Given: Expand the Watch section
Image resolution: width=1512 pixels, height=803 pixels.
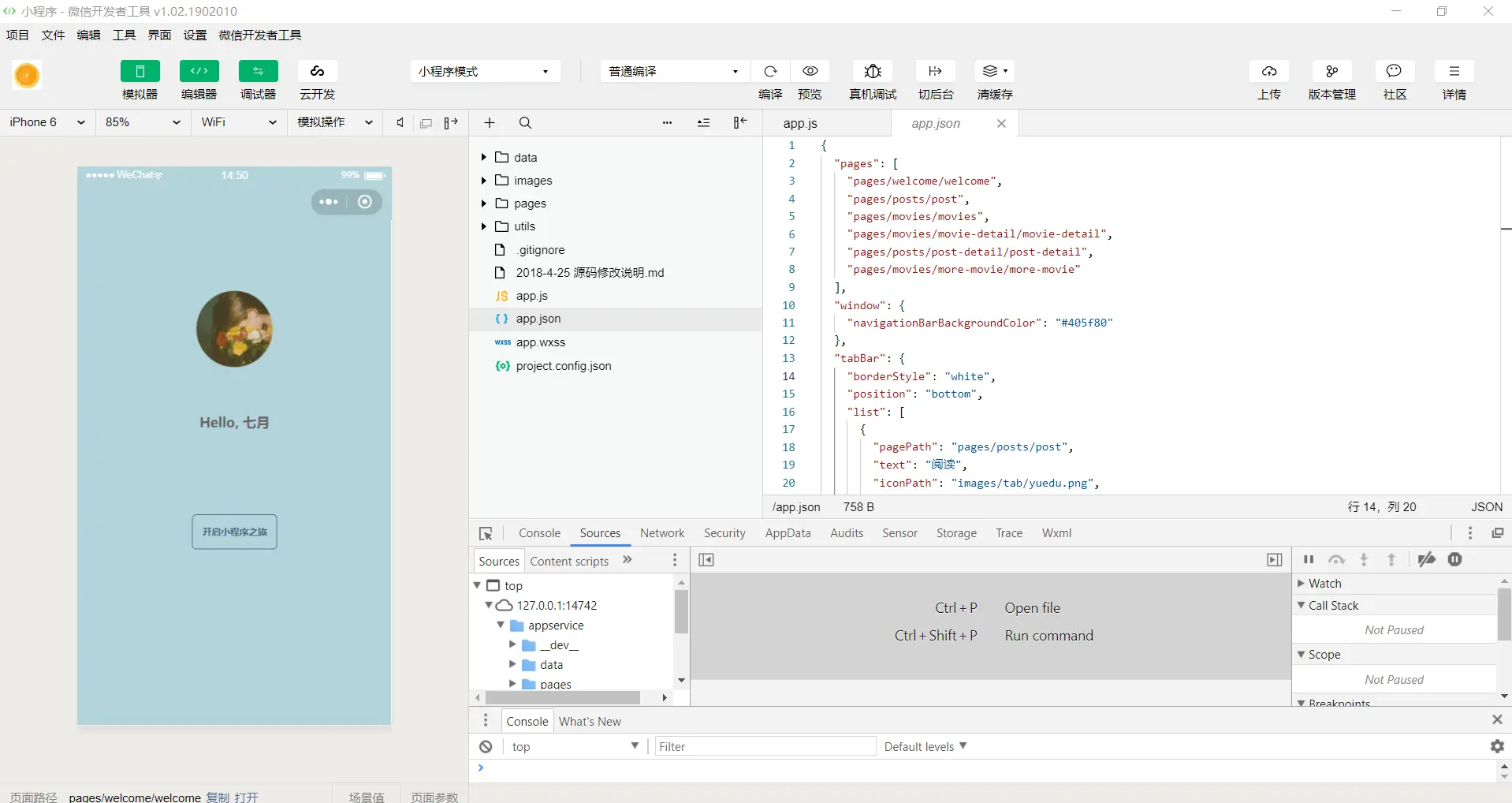Looking at the screenshot, I should coord(1301,584).
